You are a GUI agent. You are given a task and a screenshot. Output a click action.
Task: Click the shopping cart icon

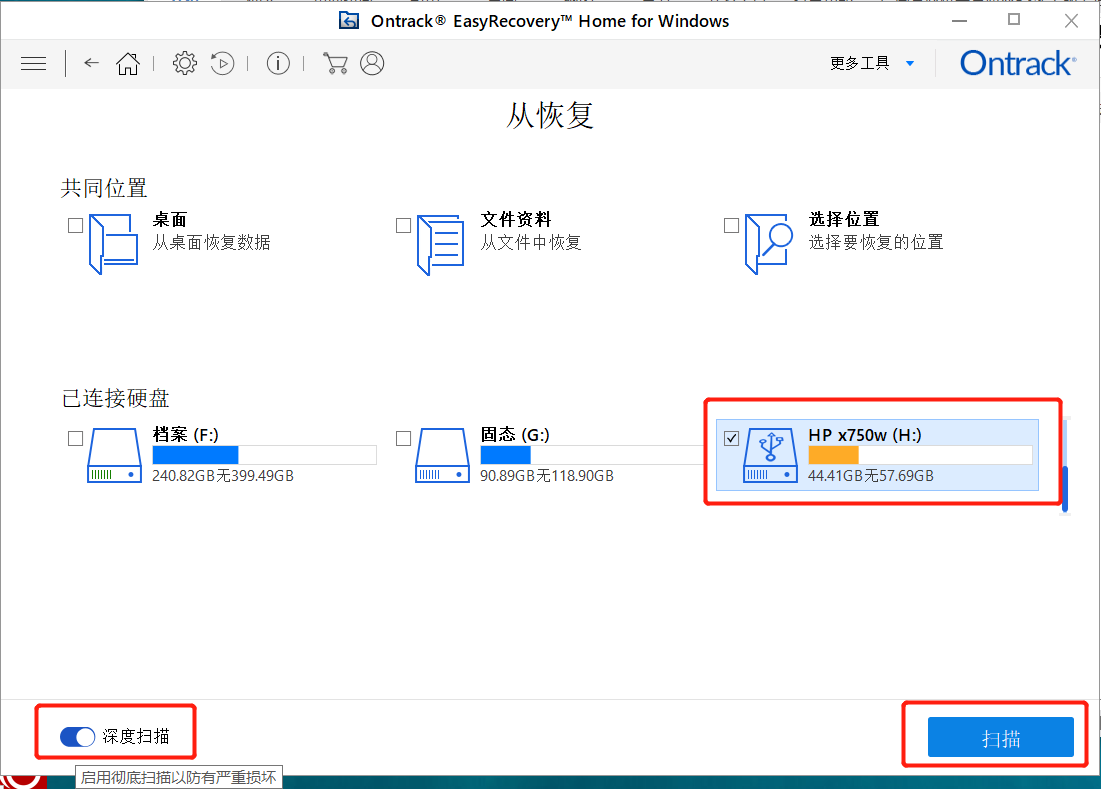(335, 63)
